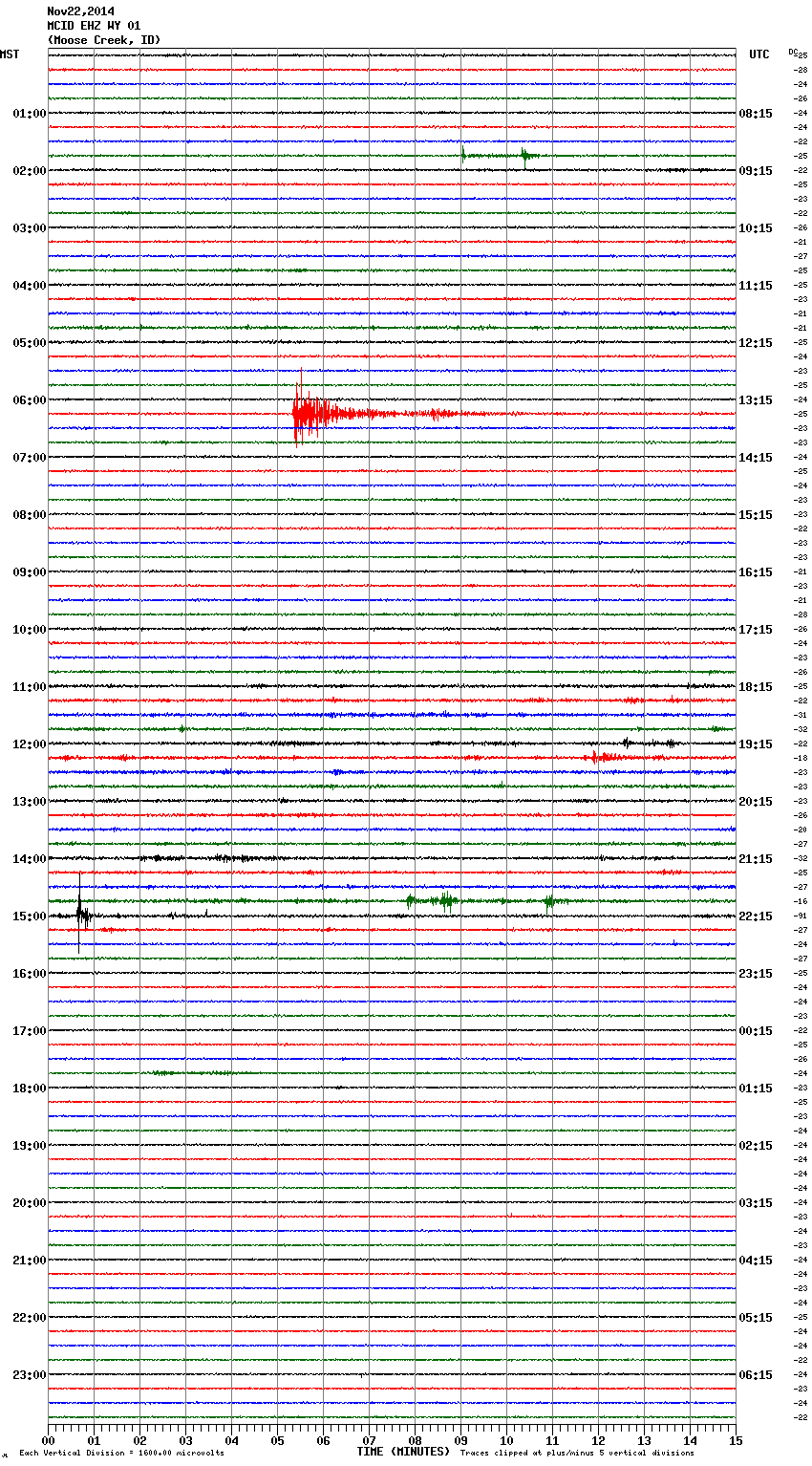Viewport: 812px width, 1466px height.
Task: Click the 18:15 UTC row label
Action: tap(756, 687)
